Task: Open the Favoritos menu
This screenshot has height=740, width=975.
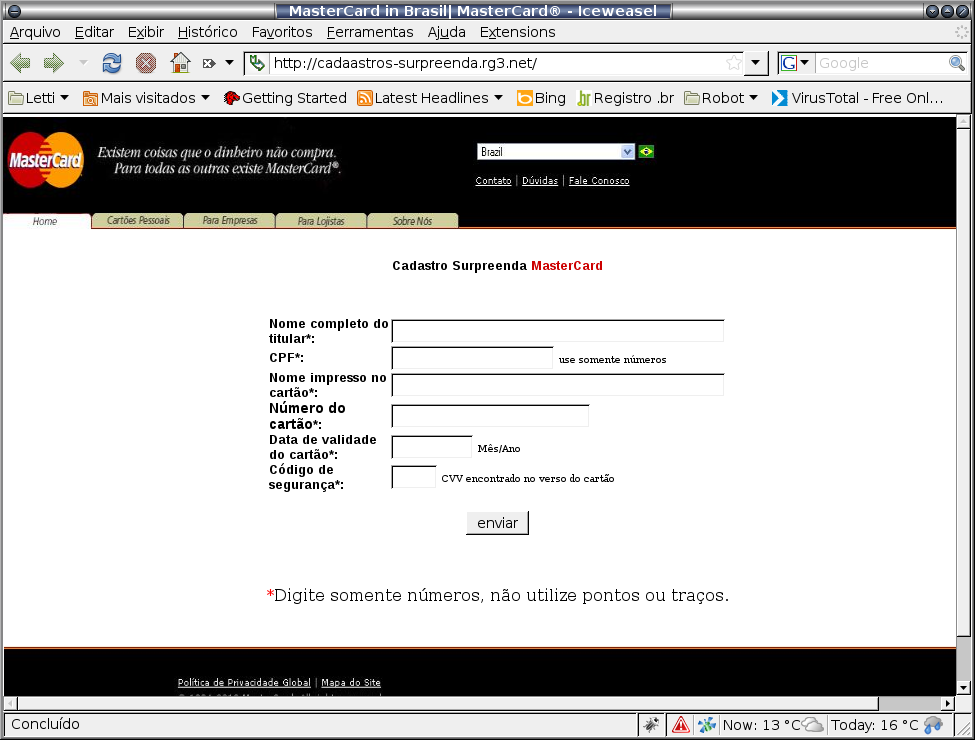Action: point(282,32)
